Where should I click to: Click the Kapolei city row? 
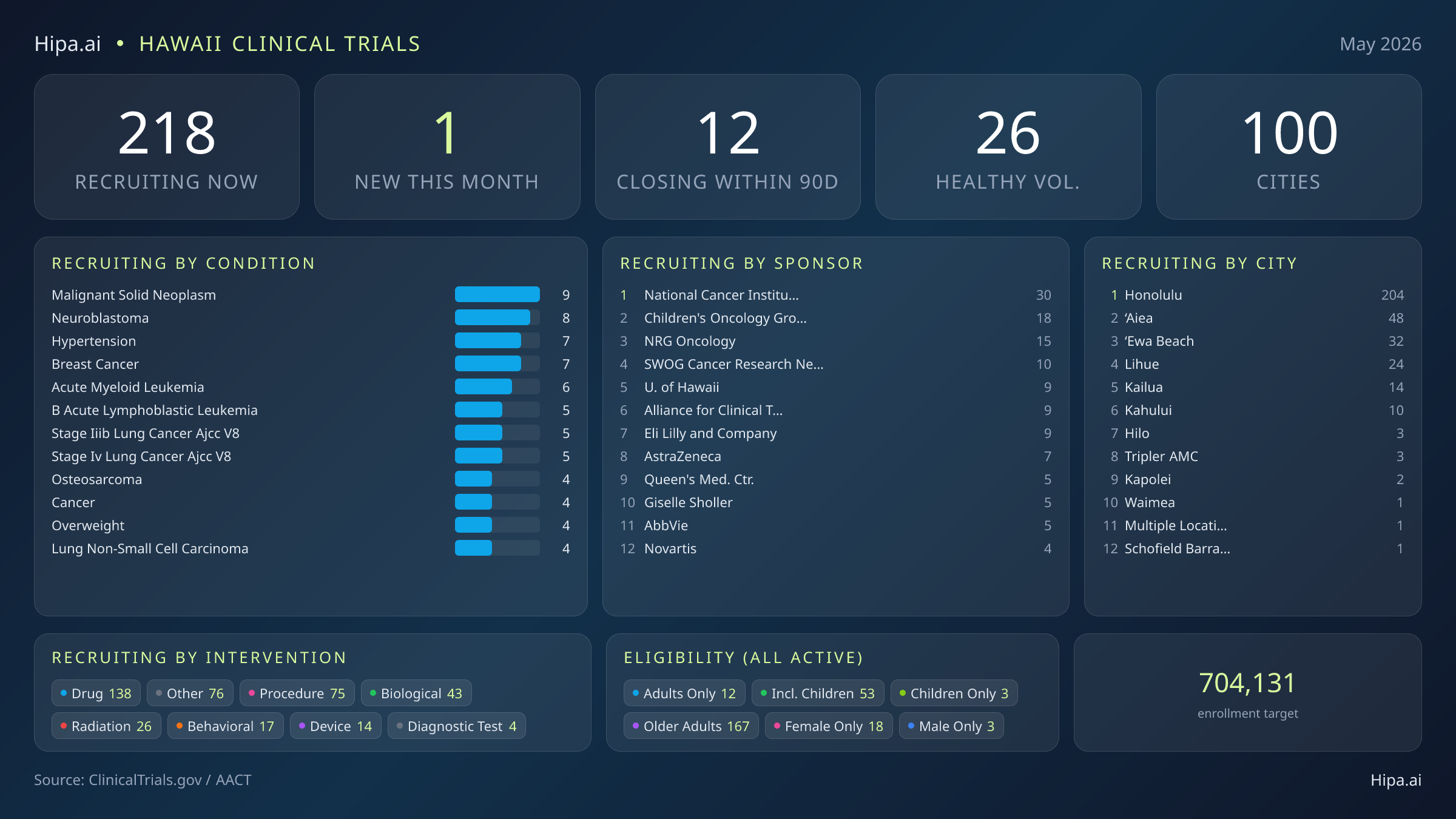1253,479
